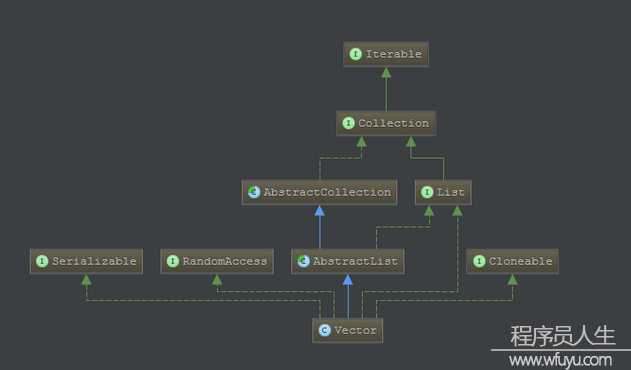The image size is (631, 370).
Task: Click the interface icon on List node
Action: [x=427, y=192]
